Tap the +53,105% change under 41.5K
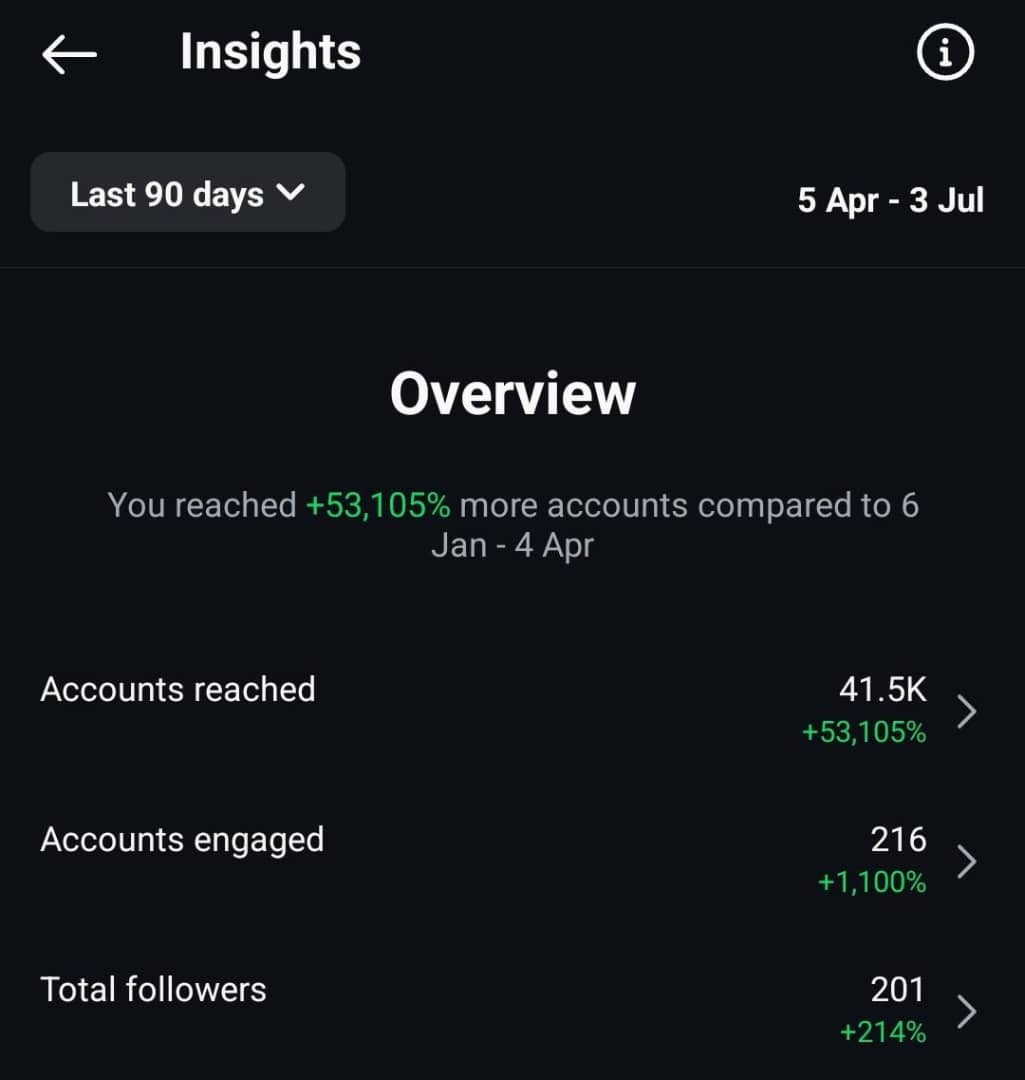Screen dimensions: 1025x1080 pyautogui.click(x=864, y=732)
